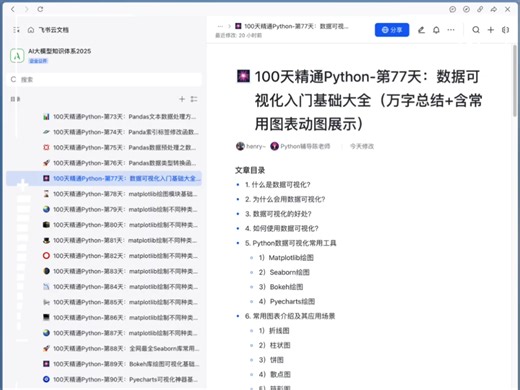Click the bar chart icon of 第73天 item
The height and width of the screenshot is (390, 520).
46,117
